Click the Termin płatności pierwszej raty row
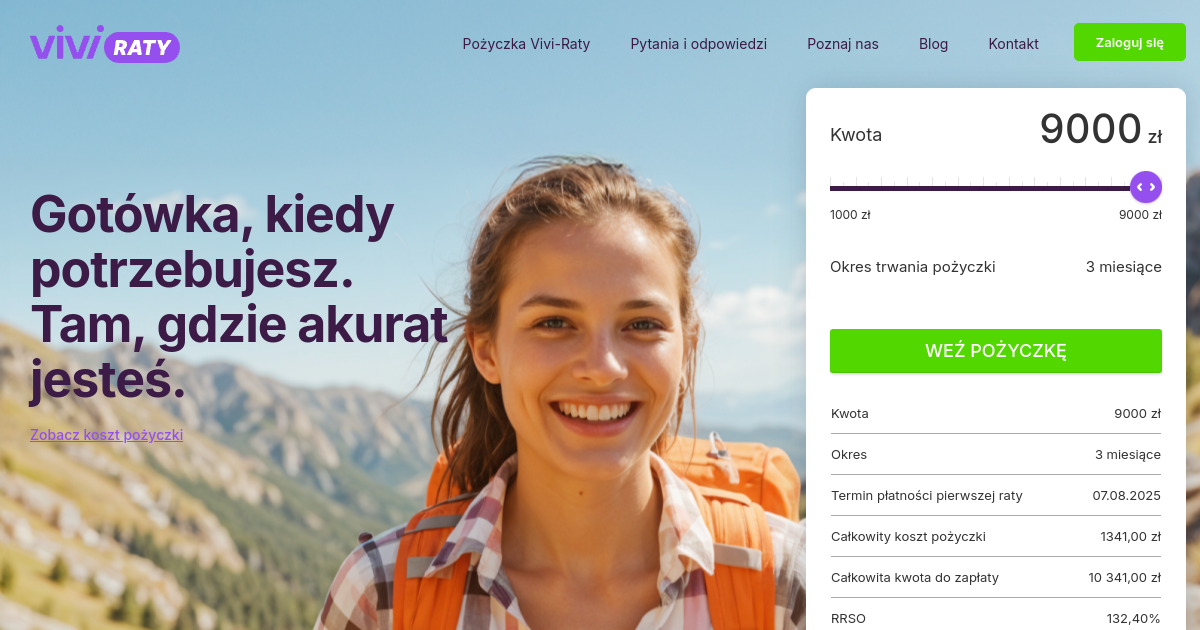The image size is (1200, 630). (996, 495)
